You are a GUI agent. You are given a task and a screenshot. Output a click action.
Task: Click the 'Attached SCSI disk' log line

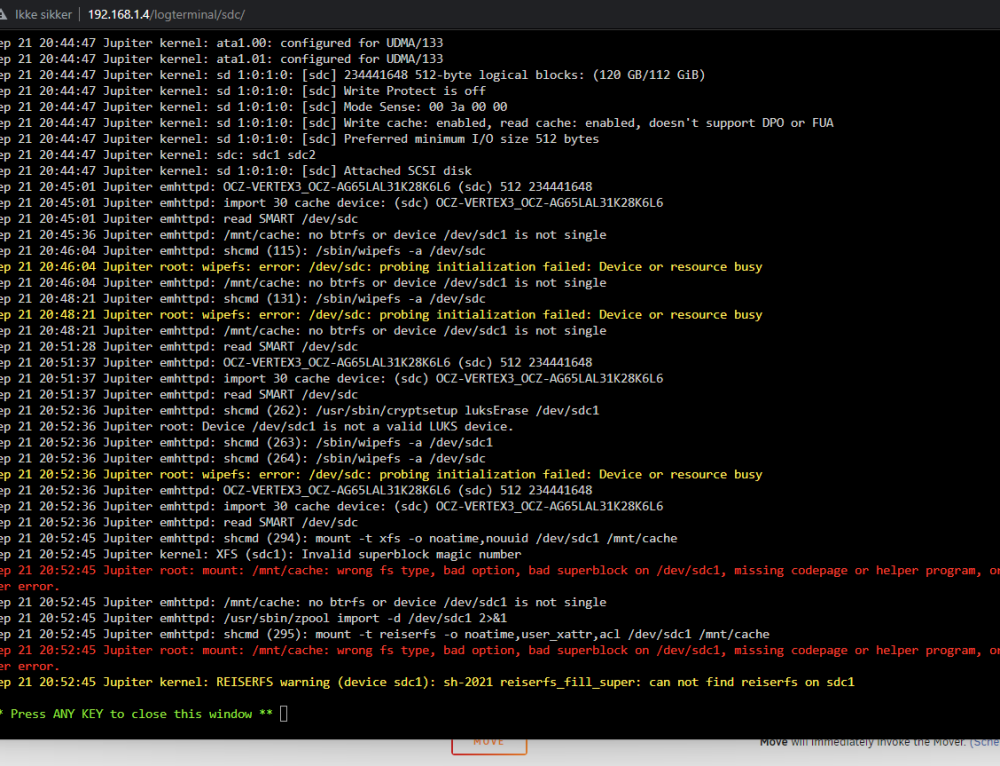(x=236, y=170)
